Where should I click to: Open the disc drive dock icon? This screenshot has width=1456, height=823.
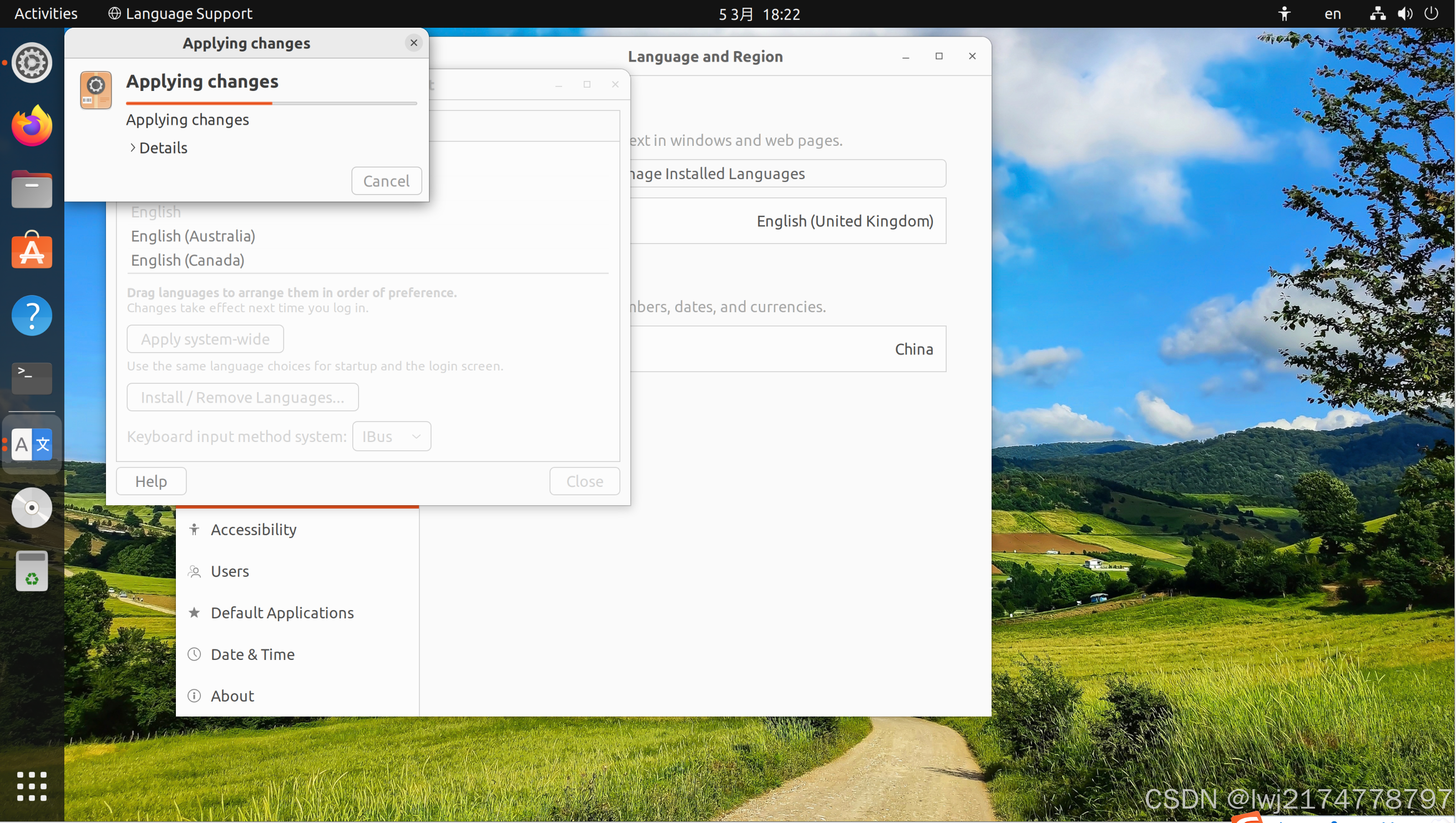click(32, 507)
